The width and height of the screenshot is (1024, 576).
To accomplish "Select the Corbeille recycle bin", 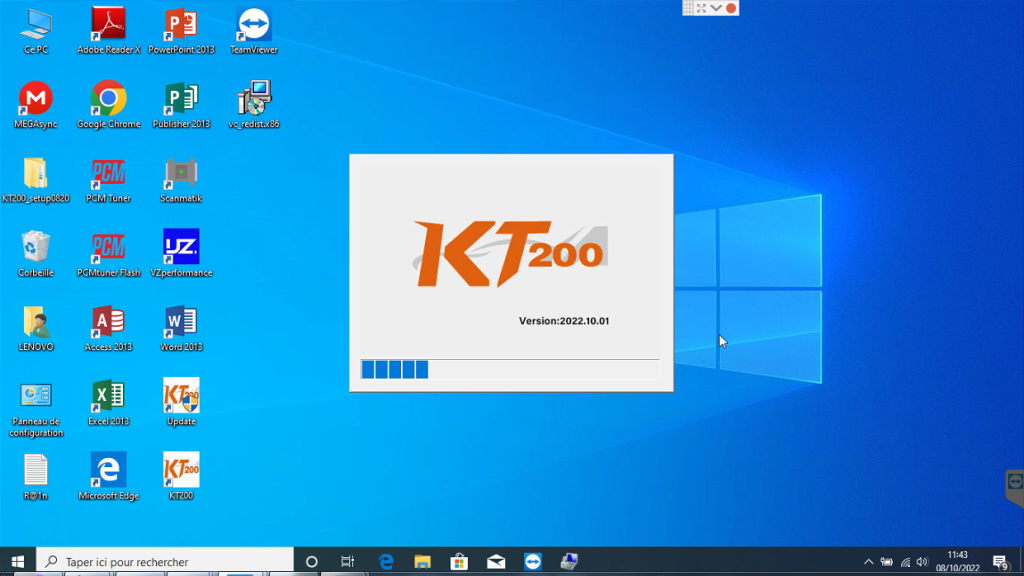I will (36, 254).
